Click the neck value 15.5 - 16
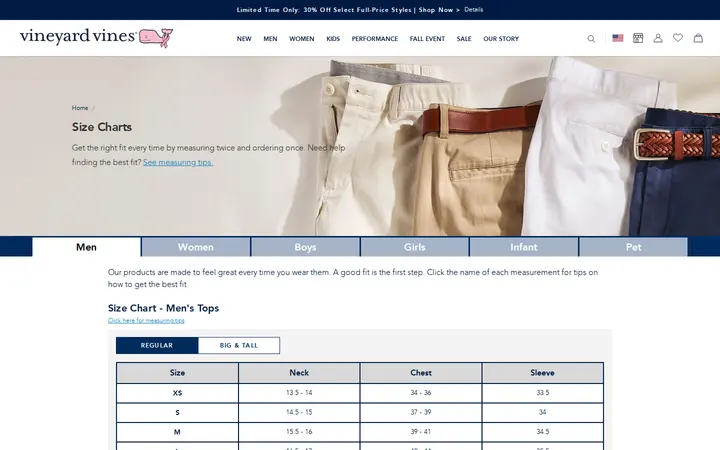 pyautogui.click(x=299, y=432)
